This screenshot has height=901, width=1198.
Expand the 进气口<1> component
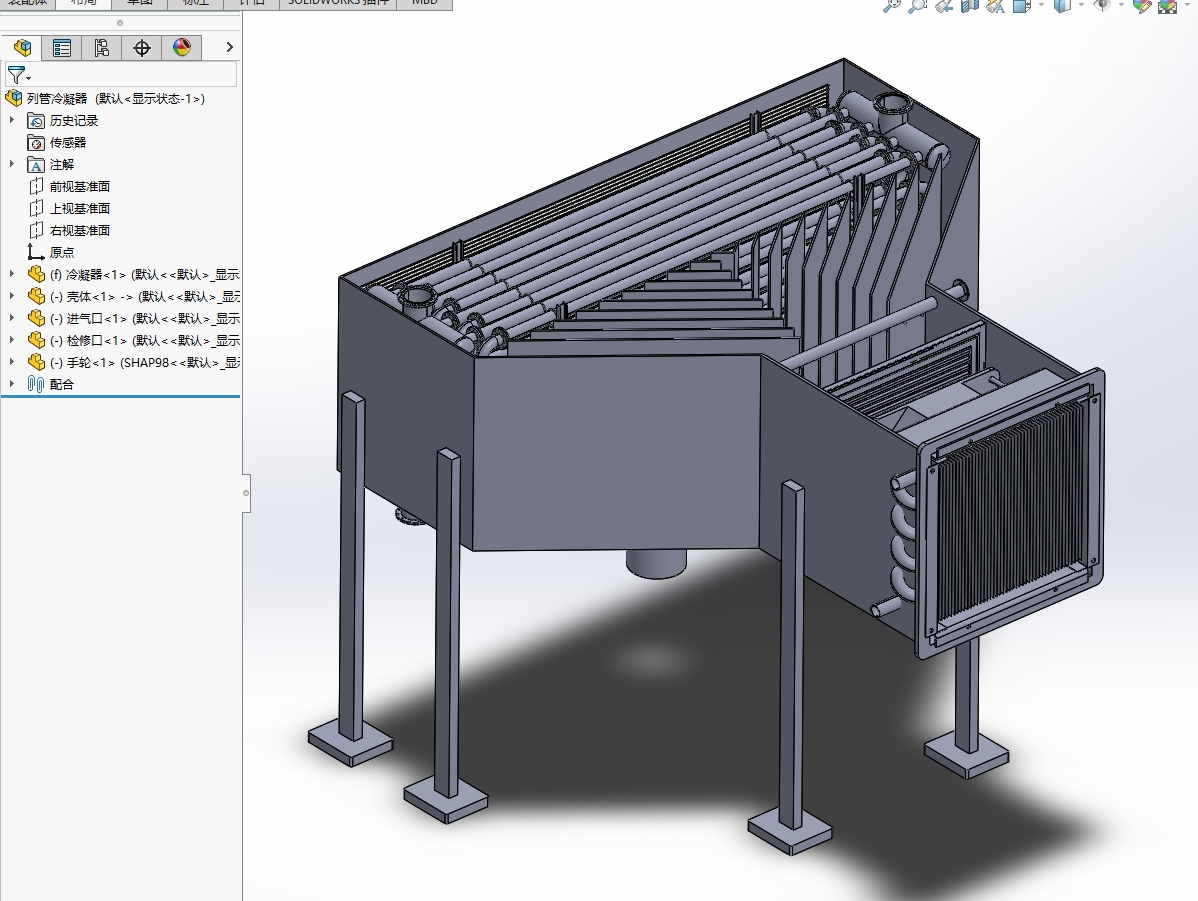11,318
